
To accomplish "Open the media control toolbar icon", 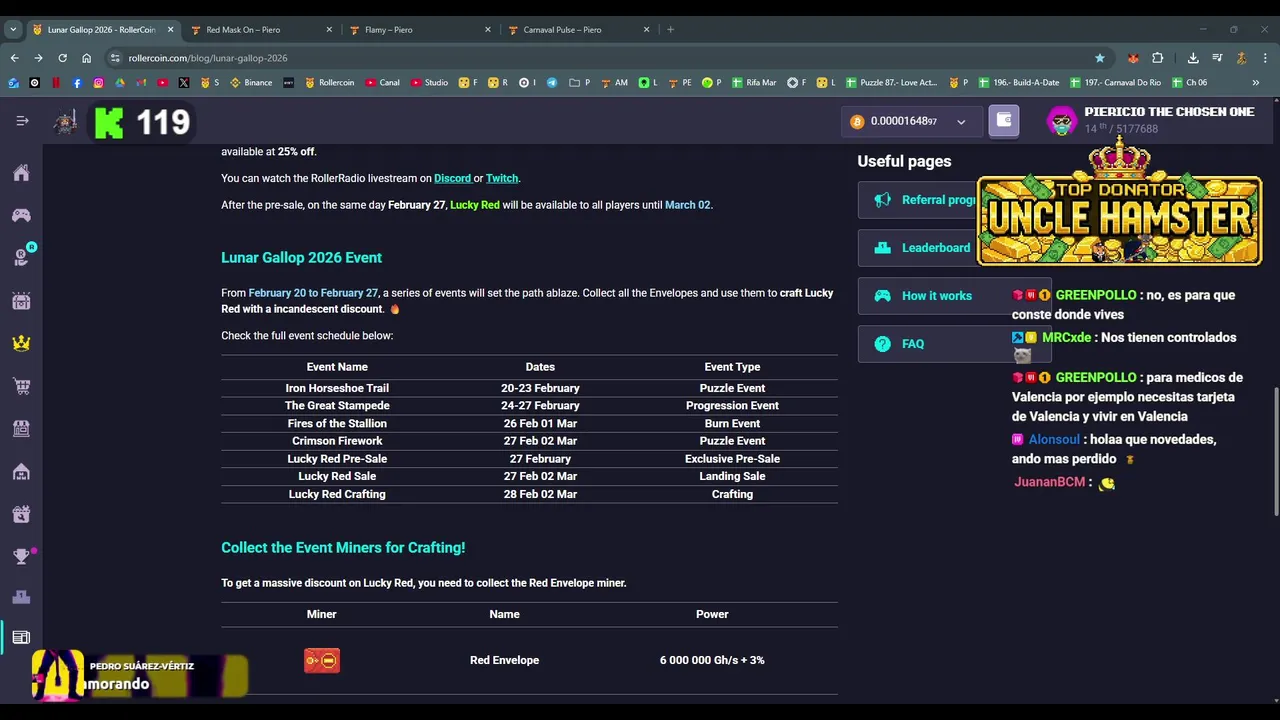I will (1217, 58).
